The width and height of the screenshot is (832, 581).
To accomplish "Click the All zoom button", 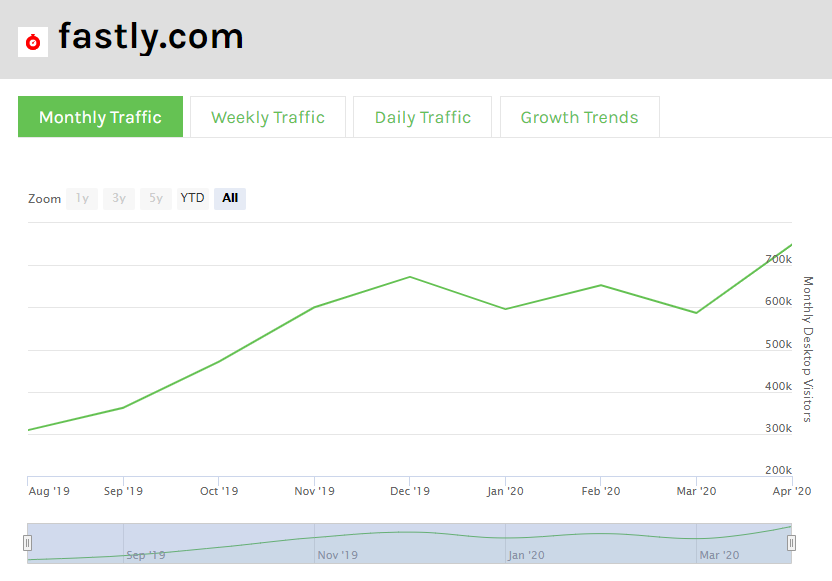I will point(230,198).
